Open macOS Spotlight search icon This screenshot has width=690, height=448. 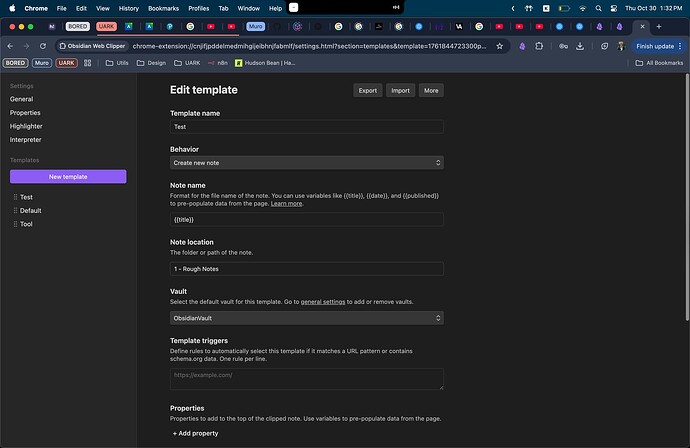pos(598,8)
